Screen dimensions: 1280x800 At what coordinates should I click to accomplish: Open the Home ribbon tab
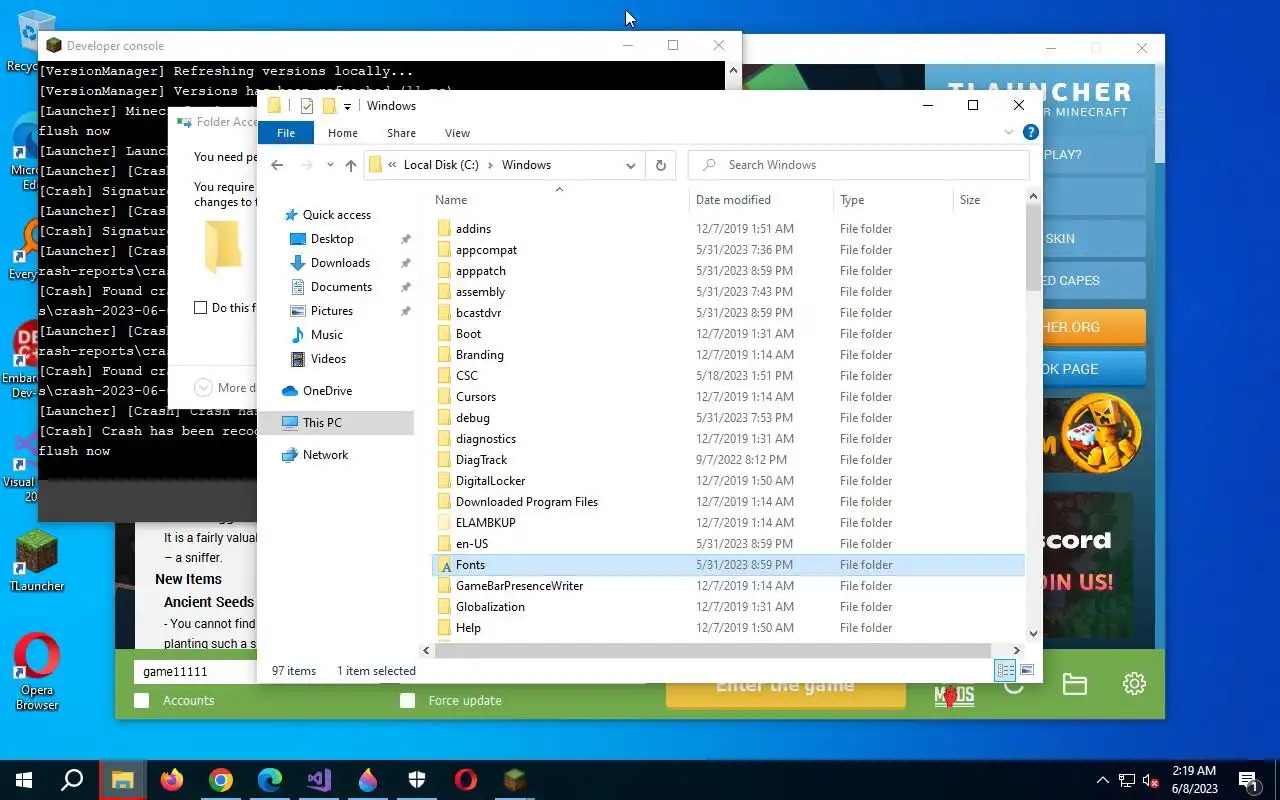(x=343, y=133)
